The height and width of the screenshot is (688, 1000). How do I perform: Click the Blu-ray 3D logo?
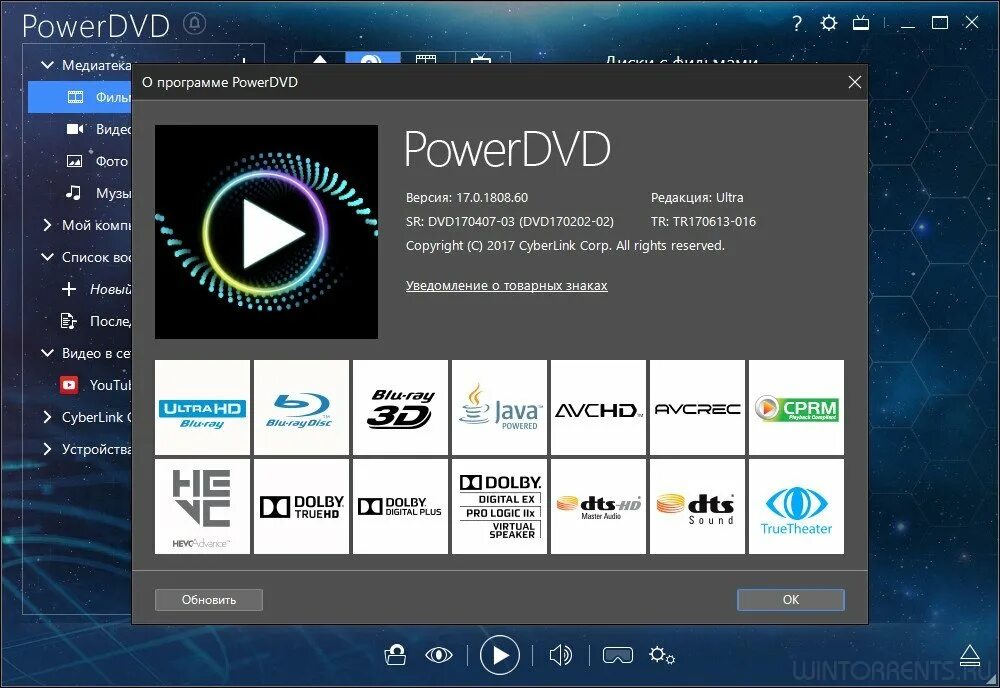coord(401,407)
